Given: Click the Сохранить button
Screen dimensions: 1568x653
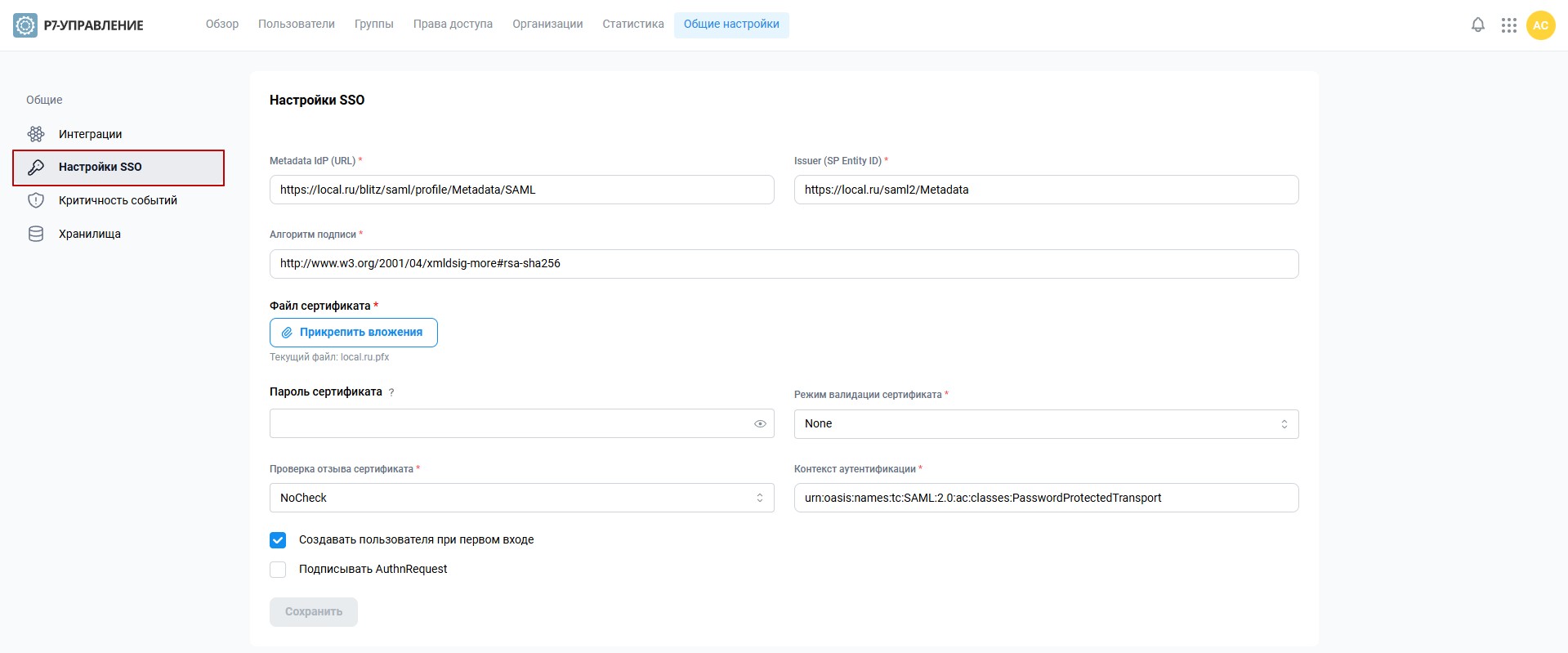Looking at the screenshot, I should click(314, 612).
